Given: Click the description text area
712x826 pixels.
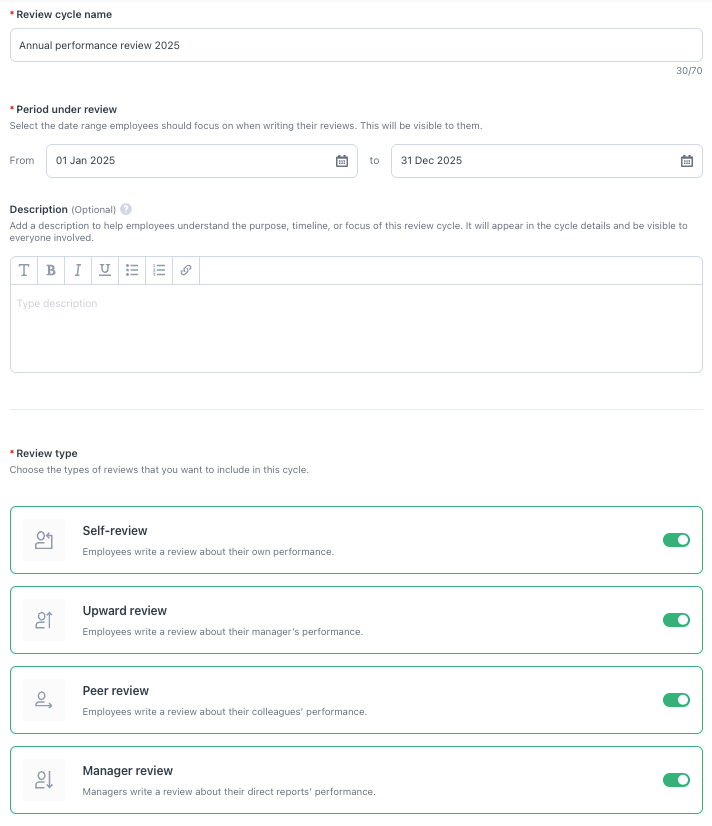Looking at the screenshot, I should click(356, 328).
